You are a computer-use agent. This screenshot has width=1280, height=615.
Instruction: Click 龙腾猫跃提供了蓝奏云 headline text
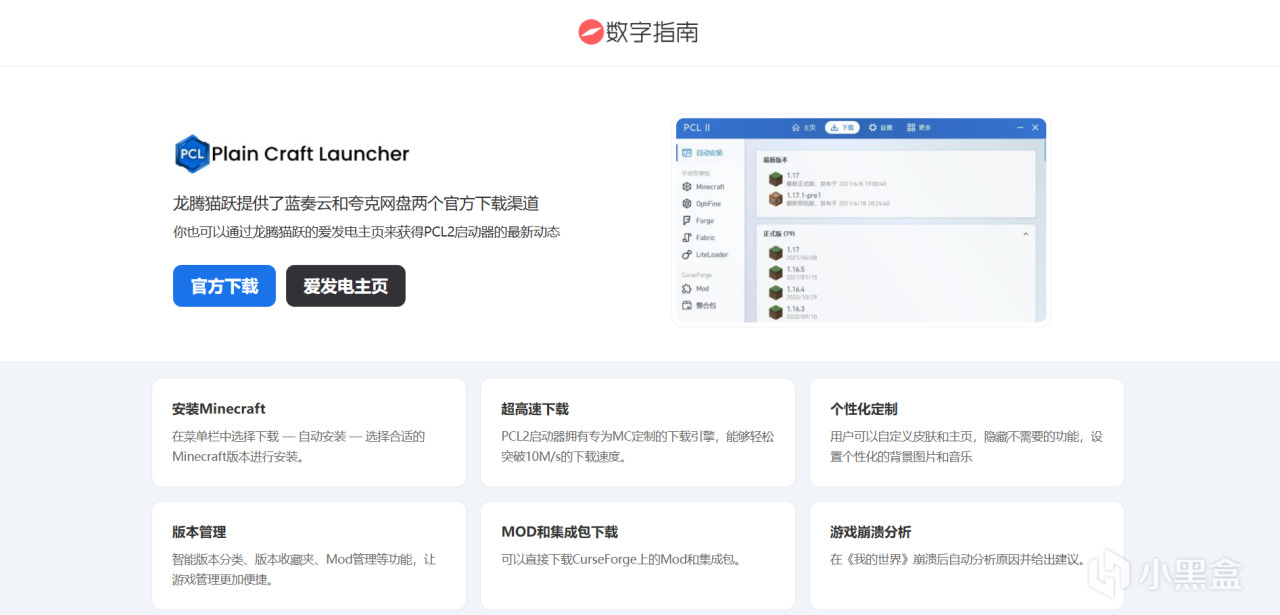(x=356, y=204)
